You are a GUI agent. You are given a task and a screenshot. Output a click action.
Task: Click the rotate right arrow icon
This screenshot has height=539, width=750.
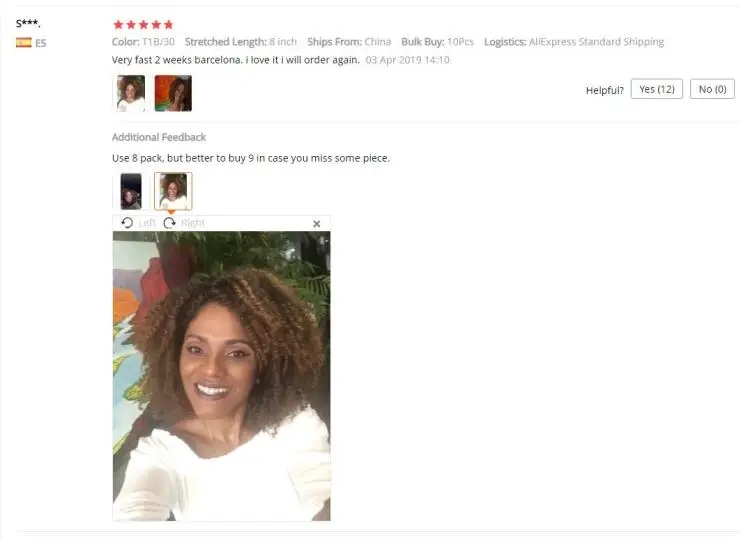pos(169,223)
